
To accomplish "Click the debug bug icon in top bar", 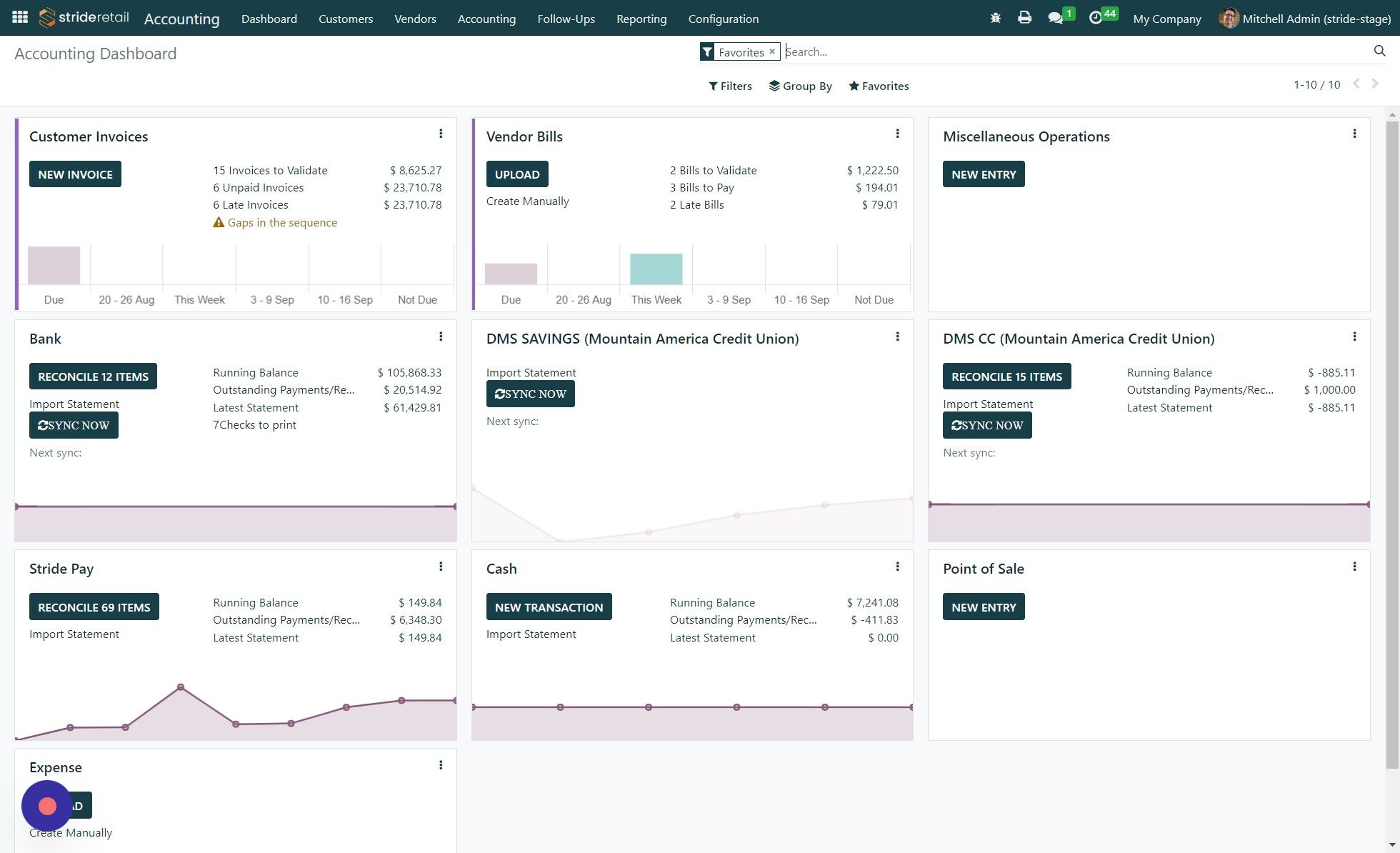I will point(994,18).
